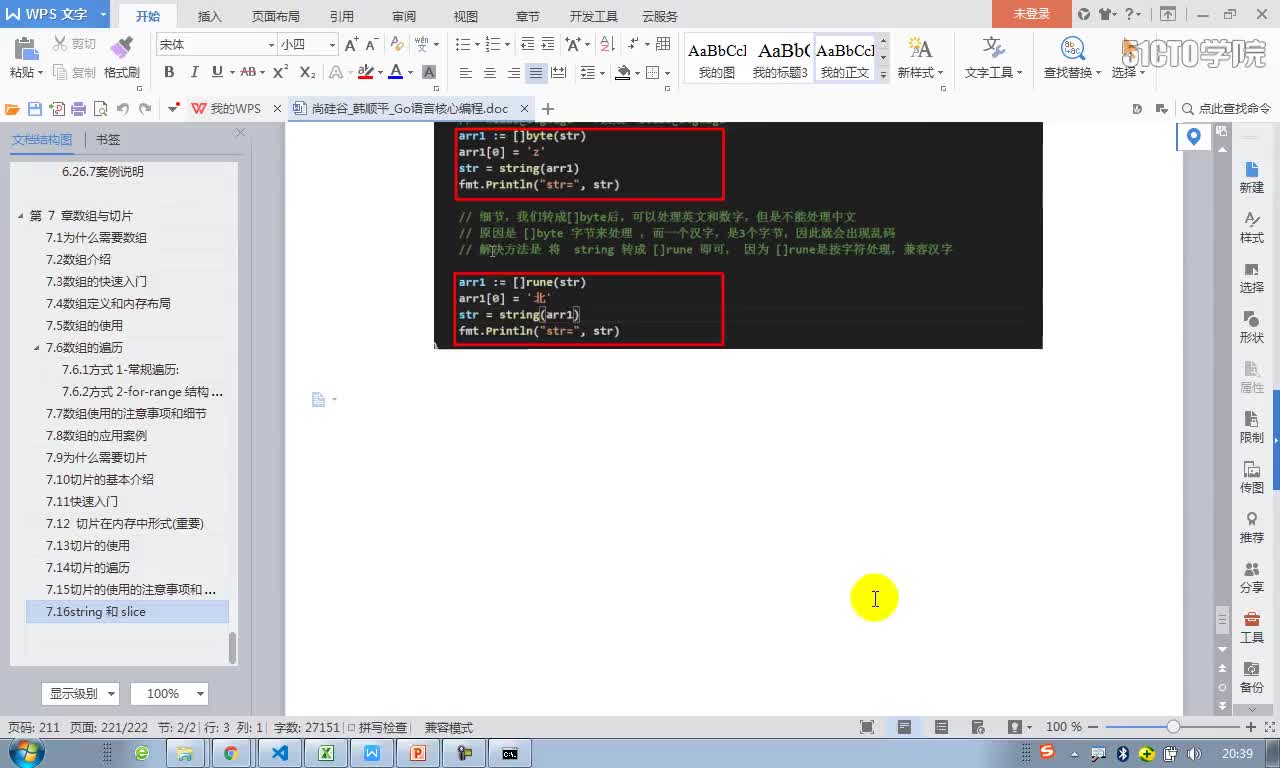Screen dimensions: 1280x768
Task: Move the zoom slider handle
Action: coord(1173,727)
